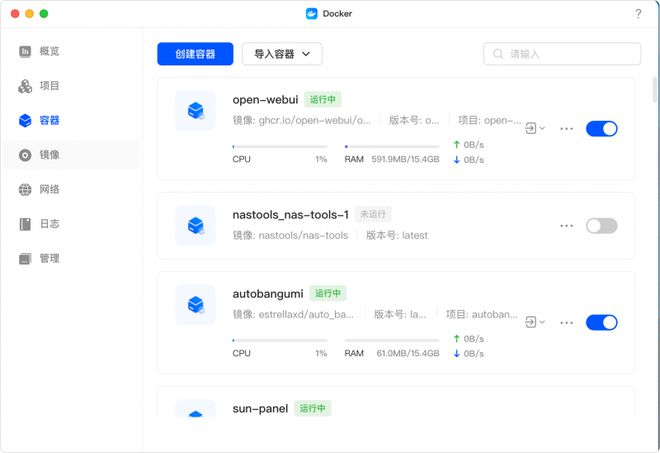Click open-webui upload speed arrow
The image size is (660, 453).
coord(456,145)
